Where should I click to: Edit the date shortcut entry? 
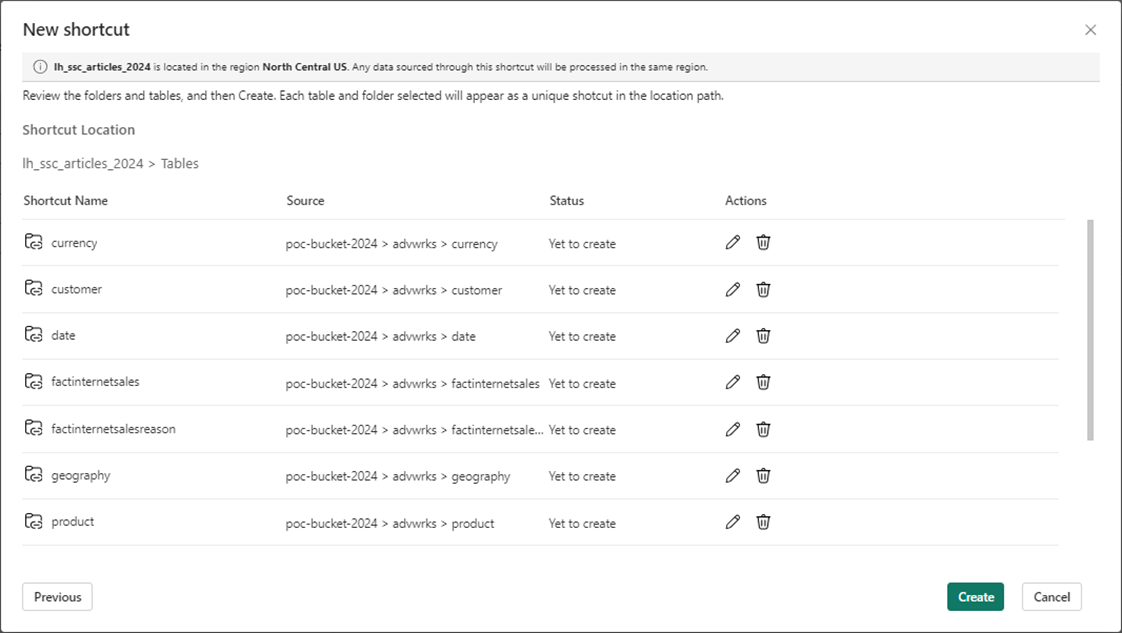pos(733,336)
